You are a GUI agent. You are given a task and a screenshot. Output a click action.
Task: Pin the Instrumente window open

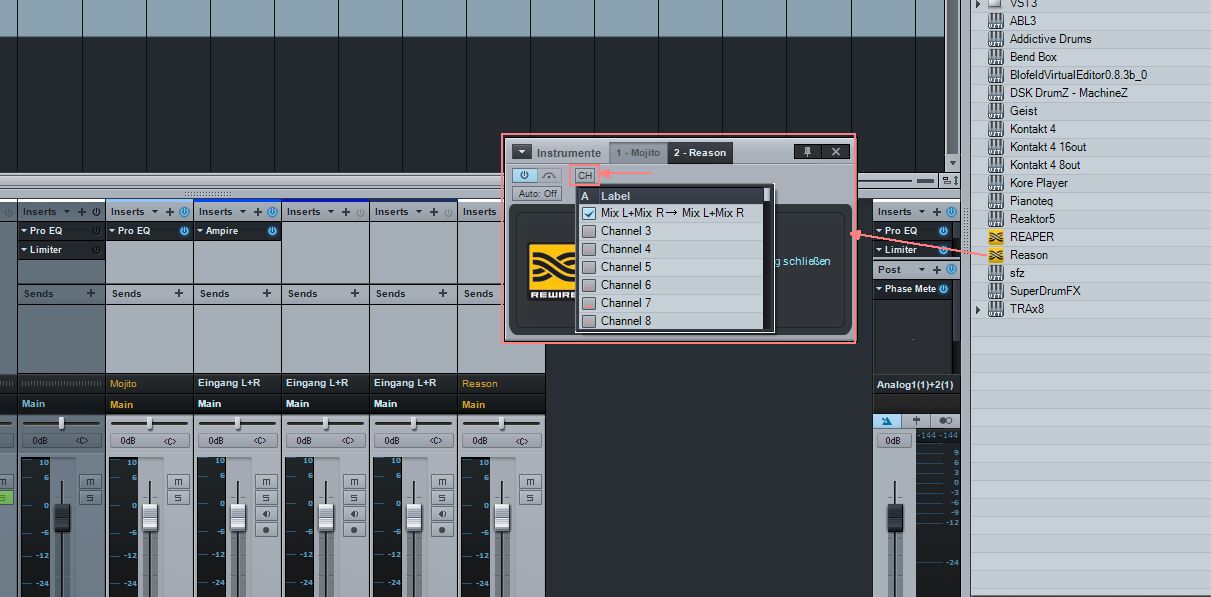[x=808, y=152]
